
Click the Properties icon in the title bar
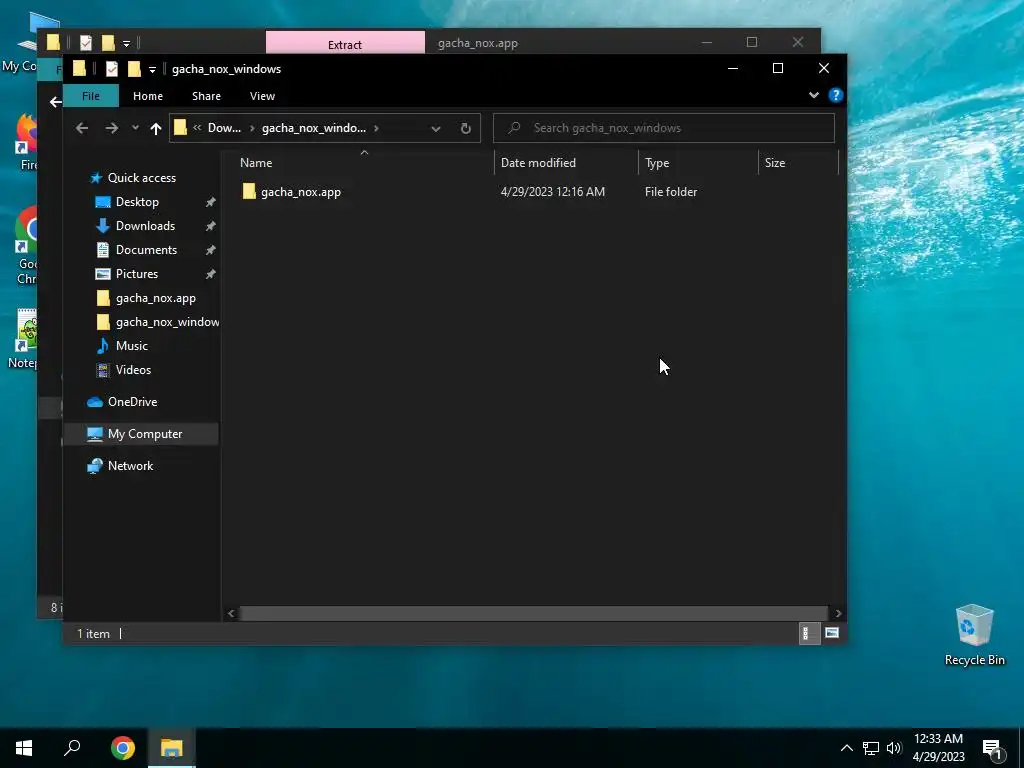coord(112,69)
